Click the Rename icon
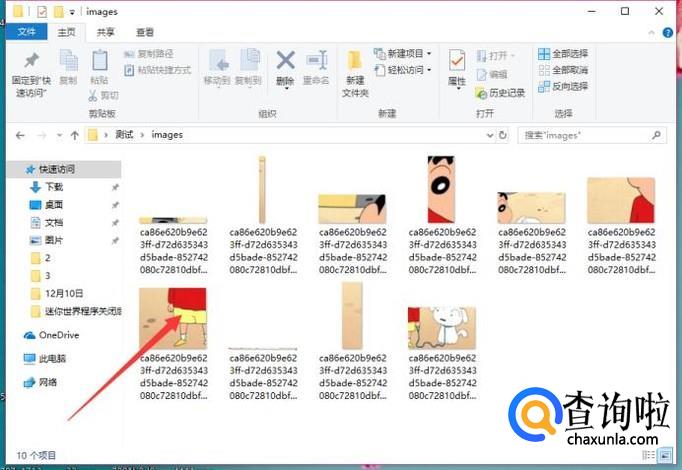The image size is (682, 470). 316,60
